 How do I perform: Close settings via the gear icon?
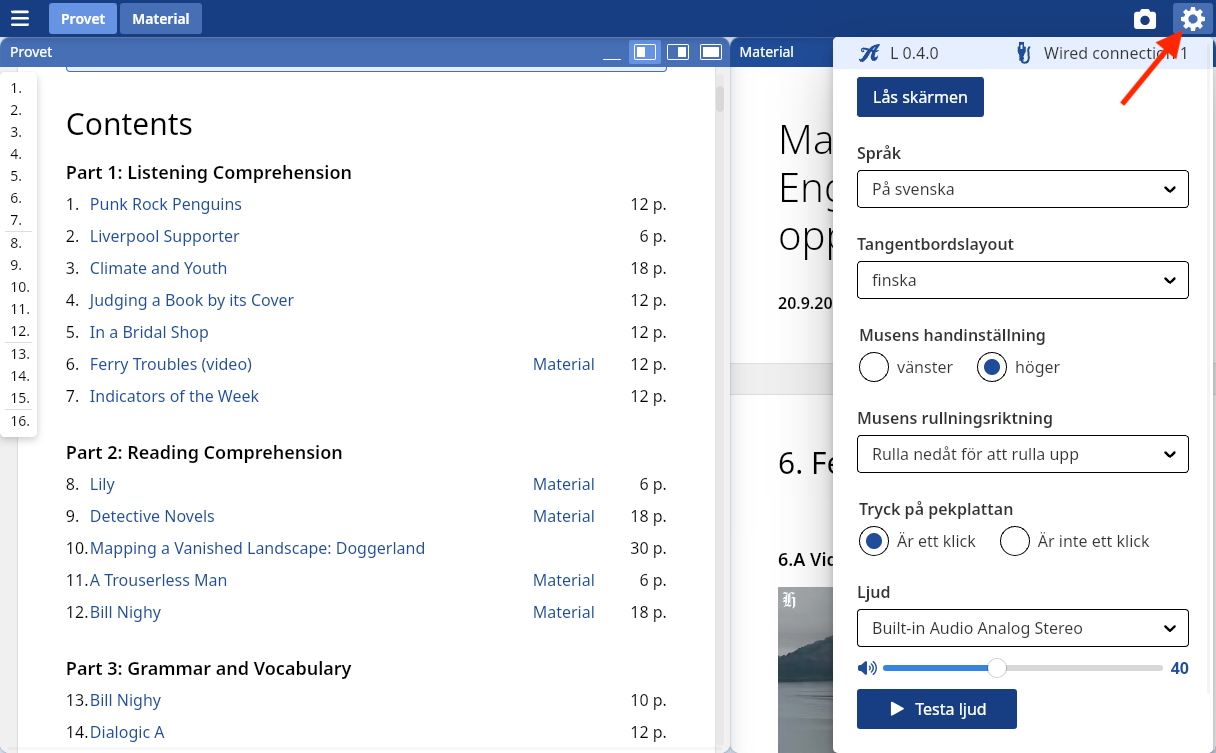pos(1192,19)
